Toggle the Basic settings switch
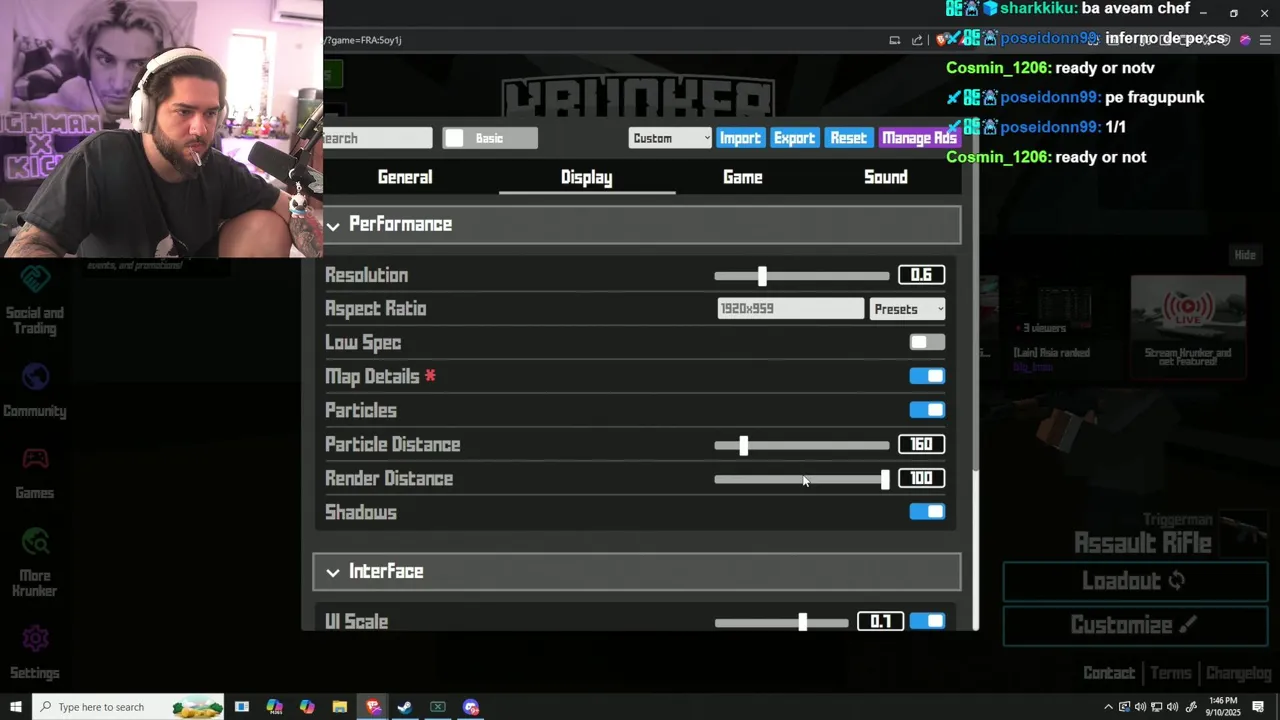 490,138
